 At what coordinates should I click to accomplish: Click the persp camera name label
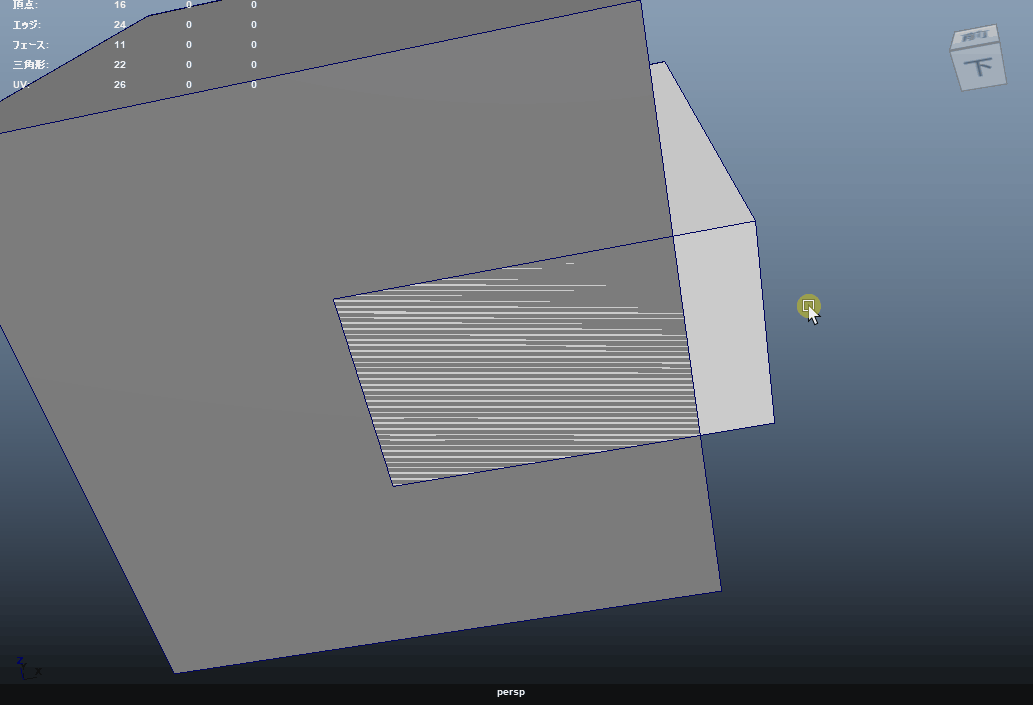(x=510, y=692)
